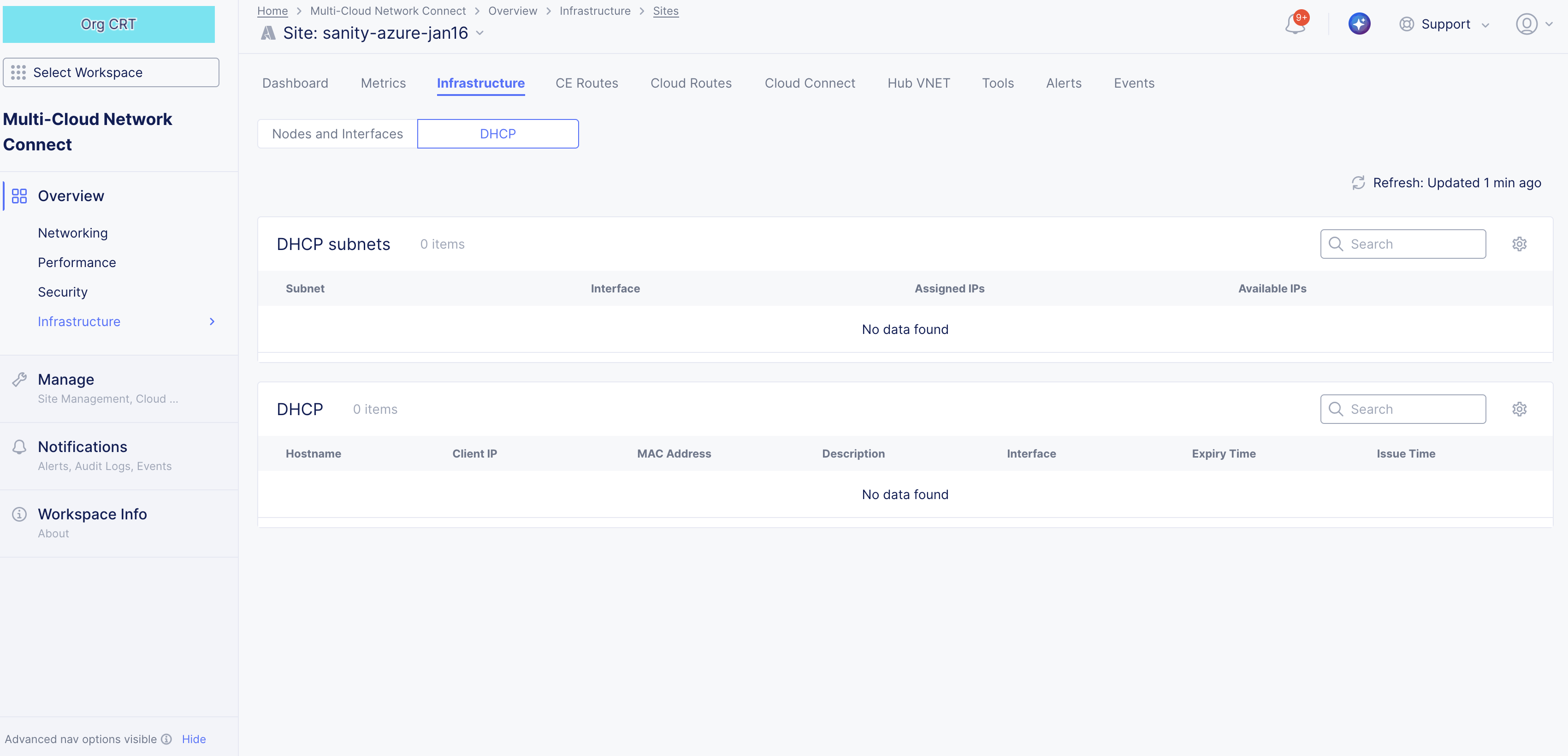Open DHCP table settings gear
The width and height of the screenshot is (1568, 756).
tap(1519, 410)
